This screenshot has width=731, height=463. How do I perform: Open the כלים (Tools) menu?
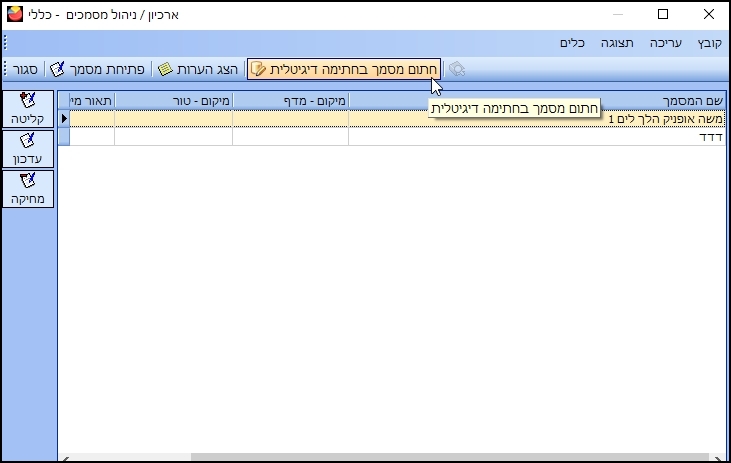pos(573,44)
